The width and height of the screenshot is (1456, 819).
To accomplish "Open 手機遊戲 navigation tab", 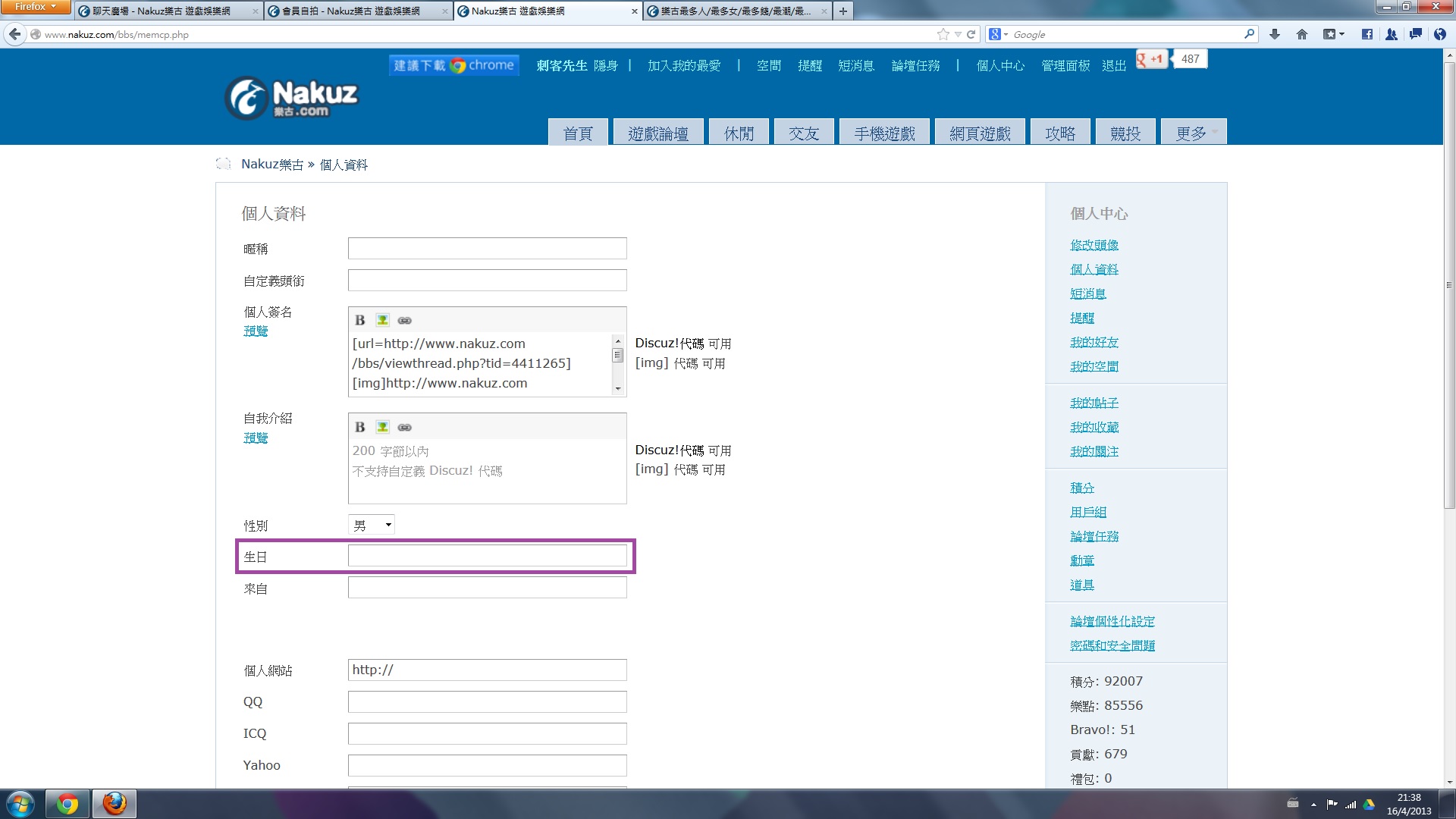I will click(x=884, y=132).
